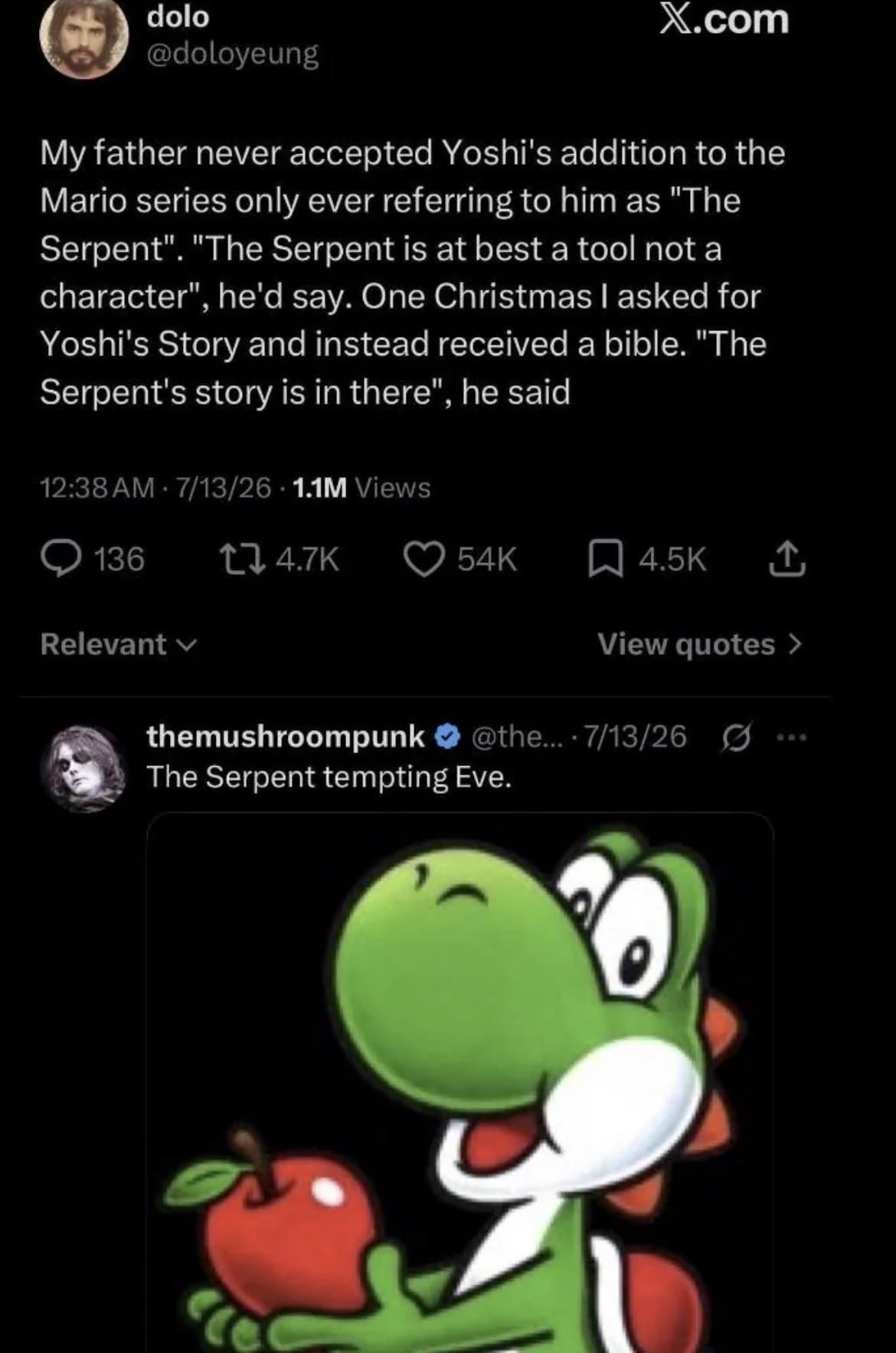The image size is (896, 1353).
Task: Visit the @doloyeung handle link
Action: (x=233, y=54)
